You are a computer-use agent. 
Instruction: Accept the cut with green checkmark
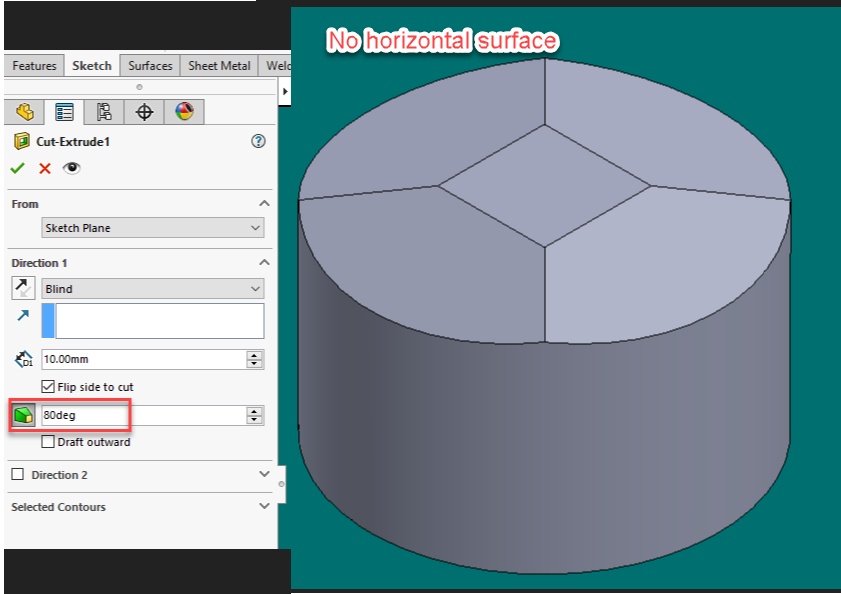click(x=17, y=168)
